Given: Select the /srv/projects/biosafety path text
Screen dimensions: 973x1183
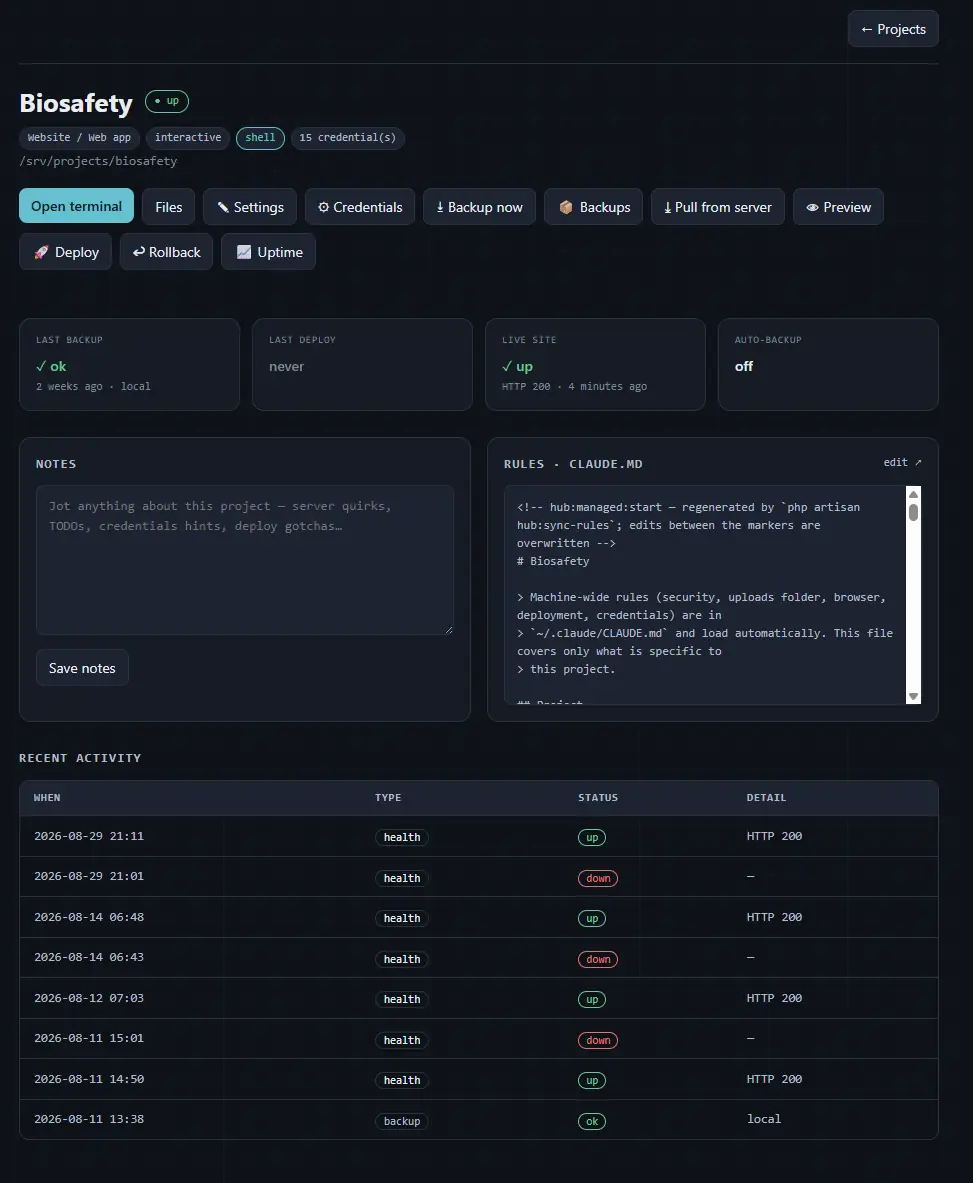Looking at the screenshot, I should click(x=98, y=161).
